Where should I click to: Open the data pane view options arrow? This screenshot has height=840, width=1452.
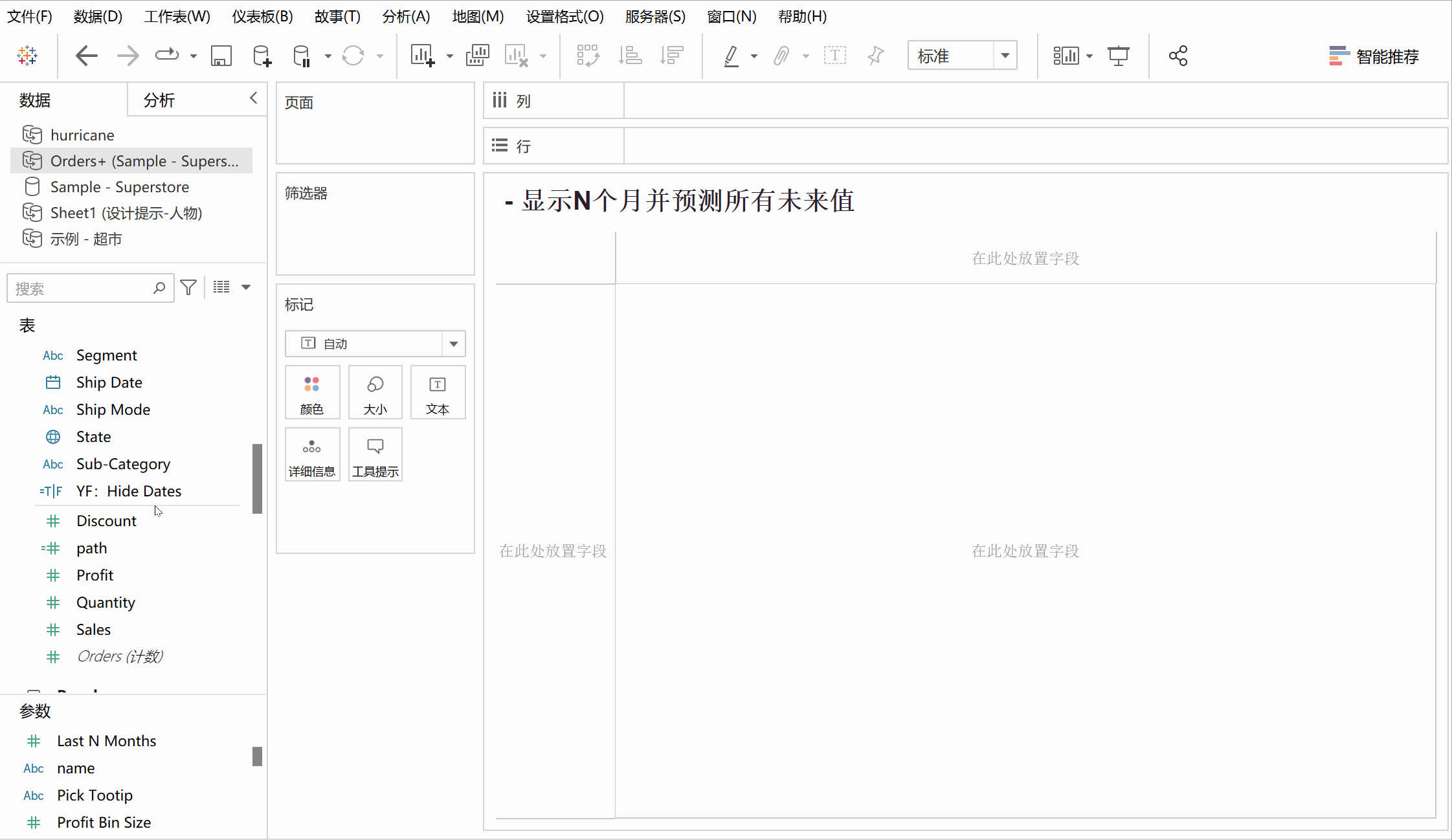coord(246,287)
